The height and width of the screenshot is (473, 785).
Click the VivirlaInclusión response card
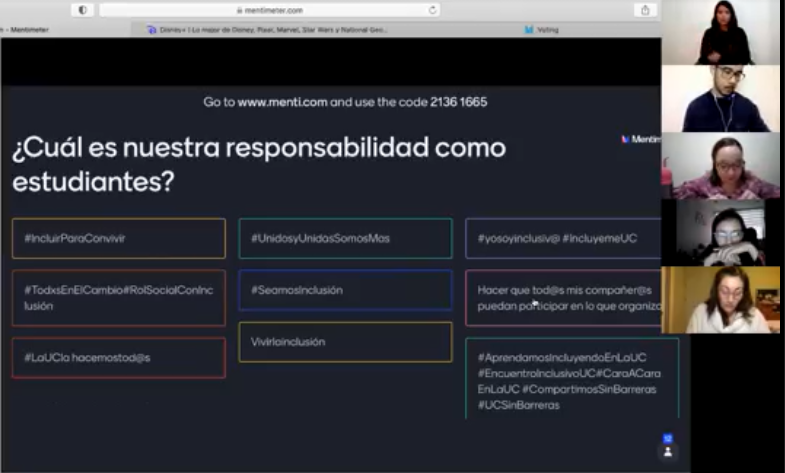pos(345,342)
